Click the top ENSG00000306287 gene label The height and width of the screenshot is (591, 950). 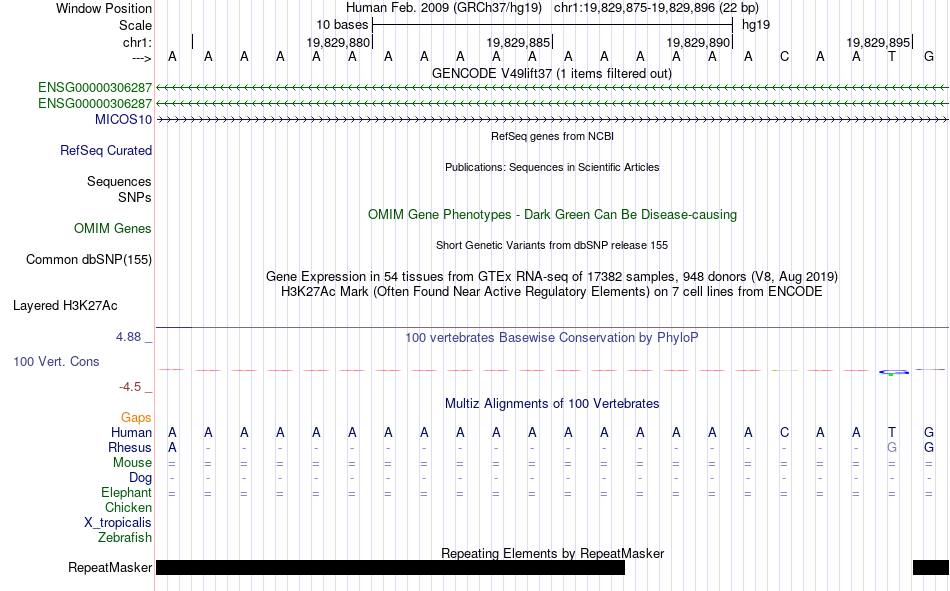pyautogui.click(x=95, y=88)
